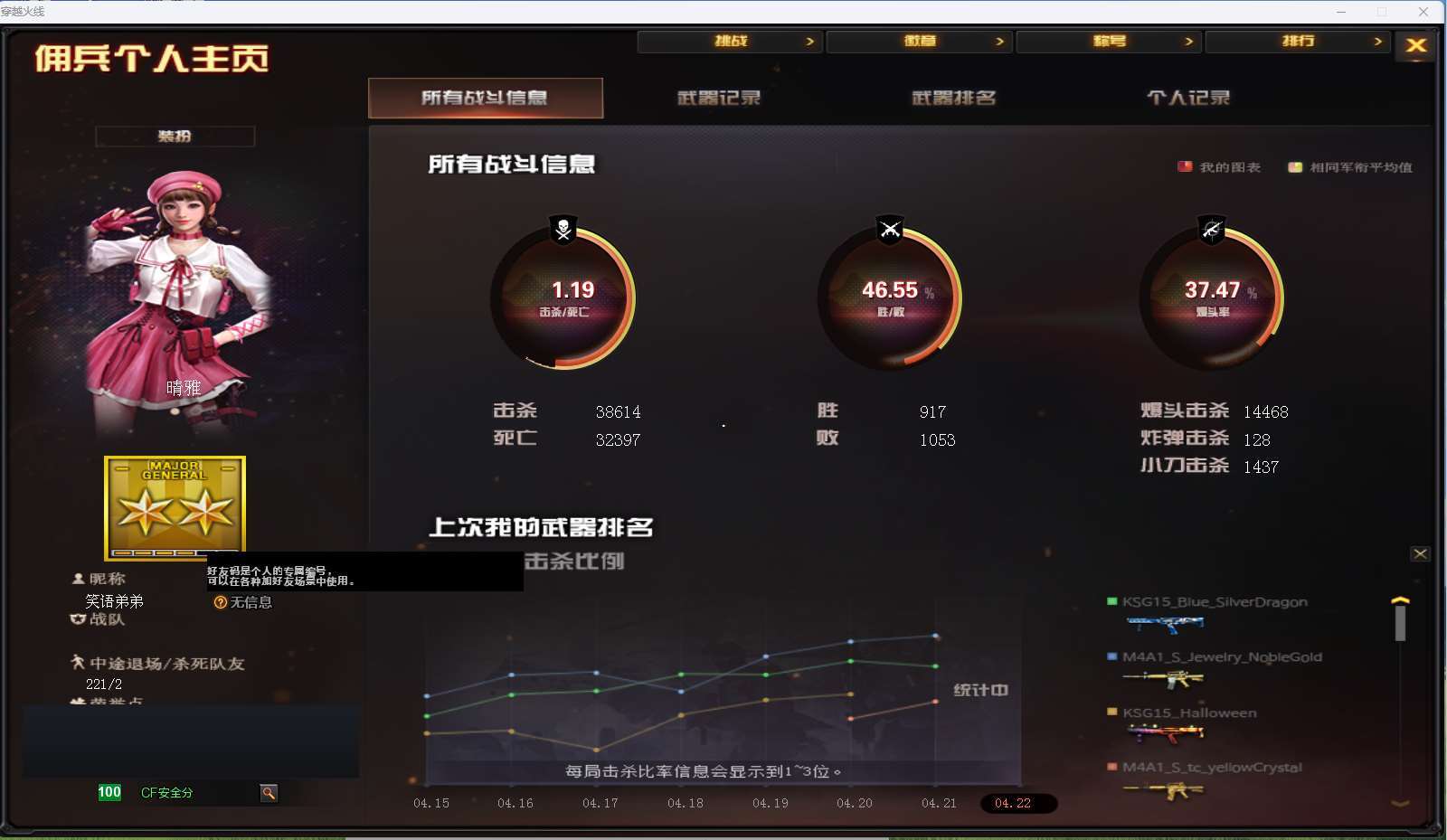Switch to the 个人记录 tab

click(x=1188, y=98)
